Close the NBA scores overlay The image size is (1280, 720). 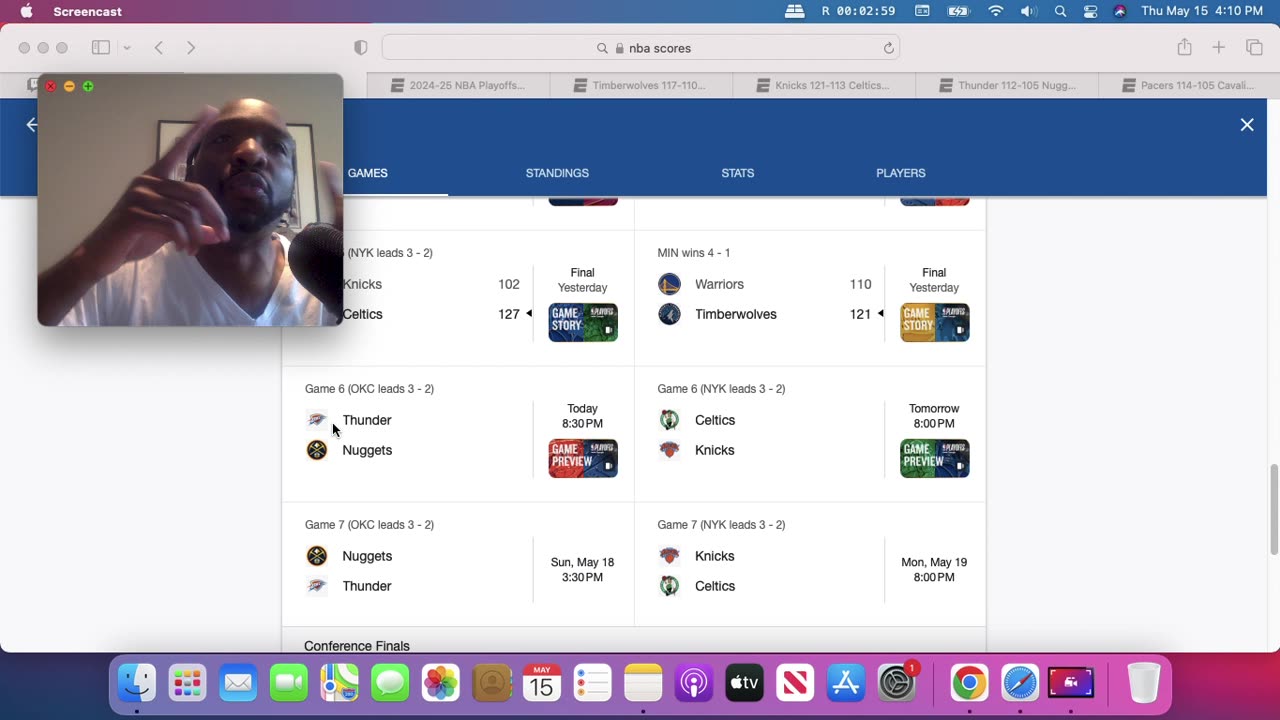1247,125
